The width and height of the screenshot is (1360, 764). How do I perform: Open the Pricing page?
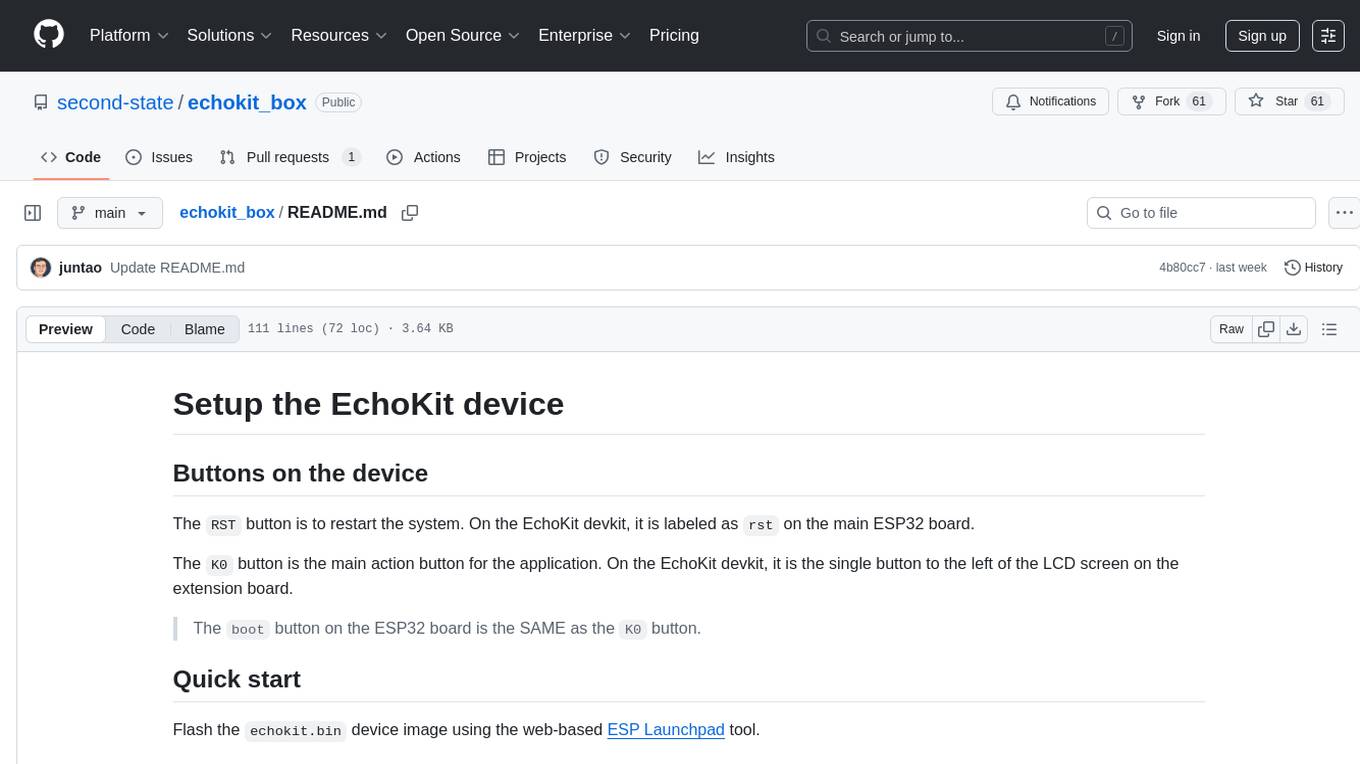674,35
